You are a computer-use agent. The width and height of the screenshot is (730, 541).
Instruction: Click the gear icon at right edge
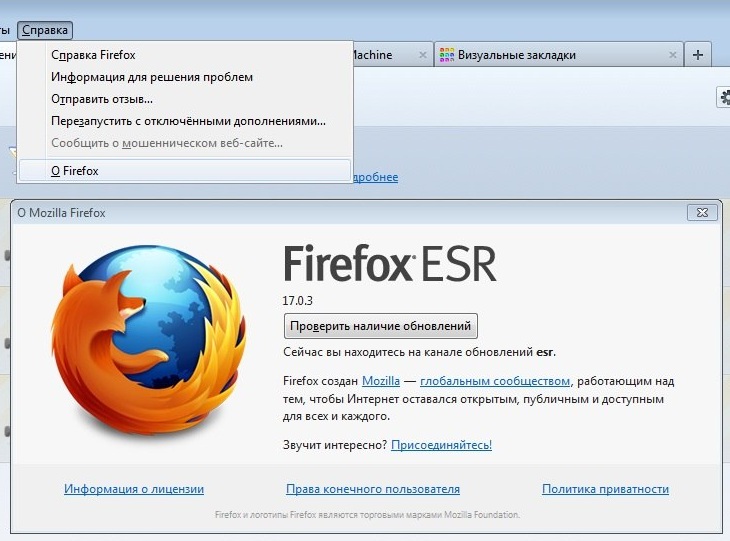(x=724, y=97)
